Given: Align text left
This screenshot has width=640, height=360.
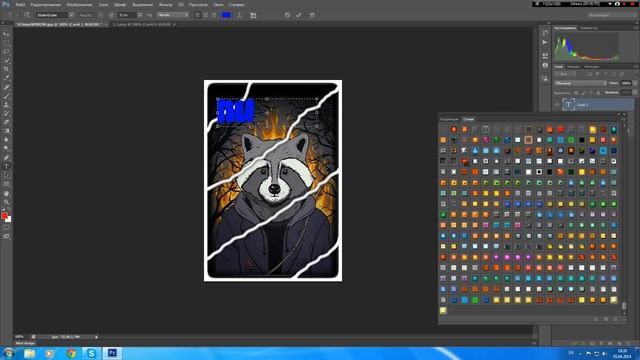Looking at the screenshot, I should (x=198, y=15).
